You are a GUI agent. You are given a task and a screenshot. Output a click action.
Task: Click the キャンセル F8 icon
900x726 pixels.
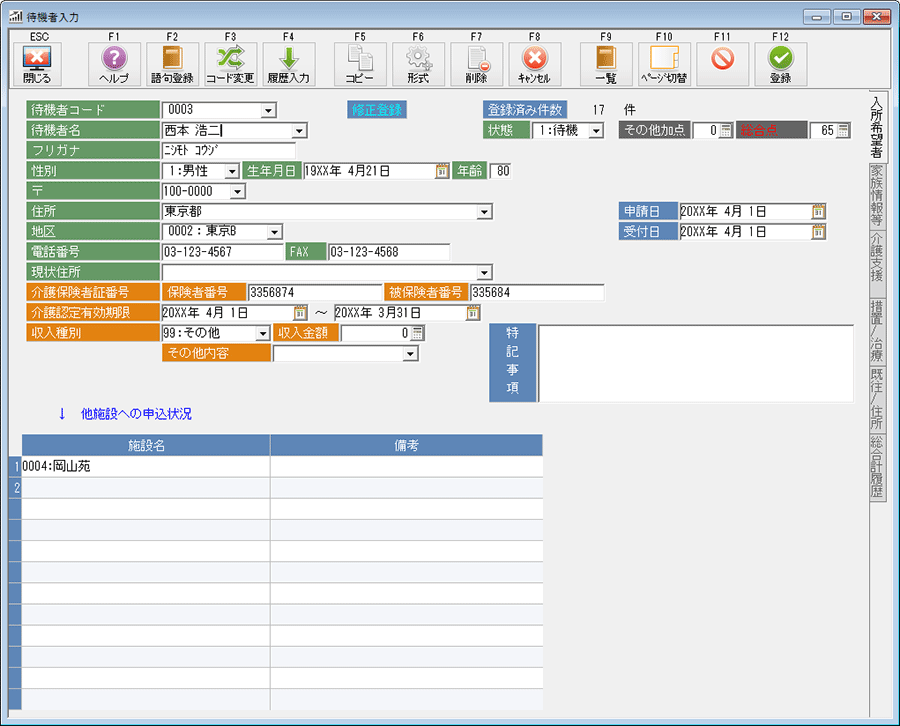(x=534, y=64)
